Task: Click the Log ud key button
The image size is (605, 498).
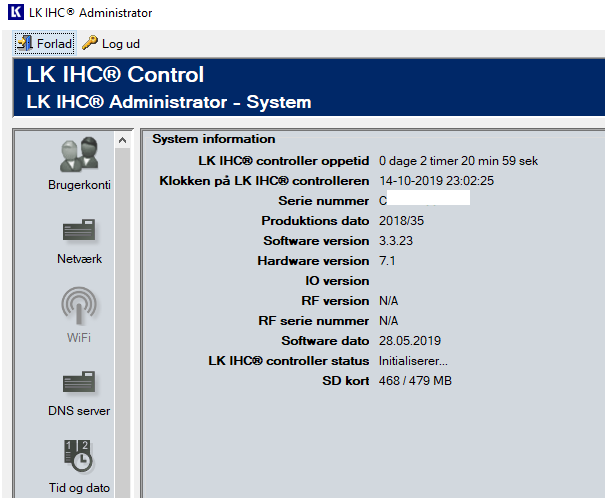Action: [x=111, y=44]
